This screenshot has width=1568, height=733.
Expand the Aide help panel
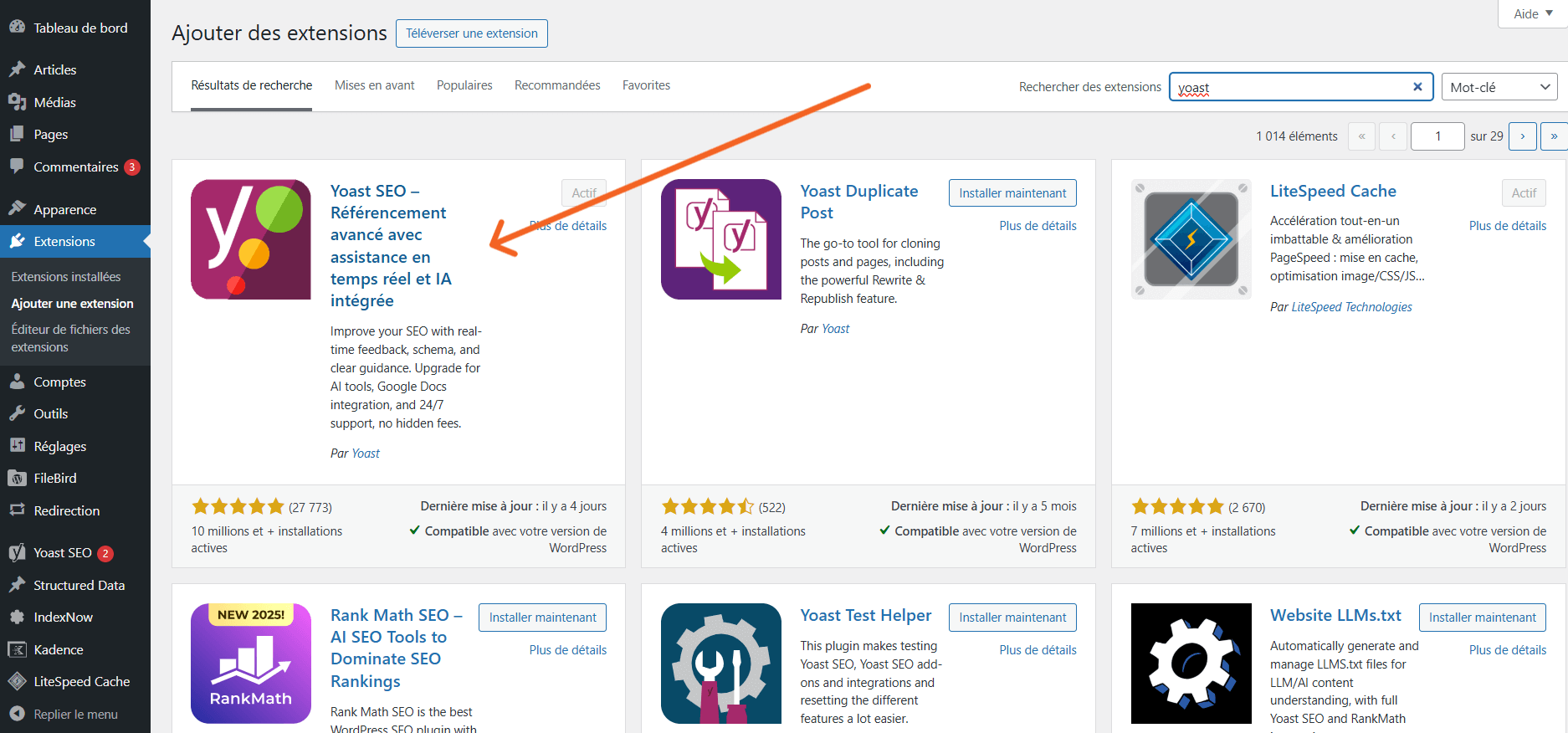tap(1532, 13)
